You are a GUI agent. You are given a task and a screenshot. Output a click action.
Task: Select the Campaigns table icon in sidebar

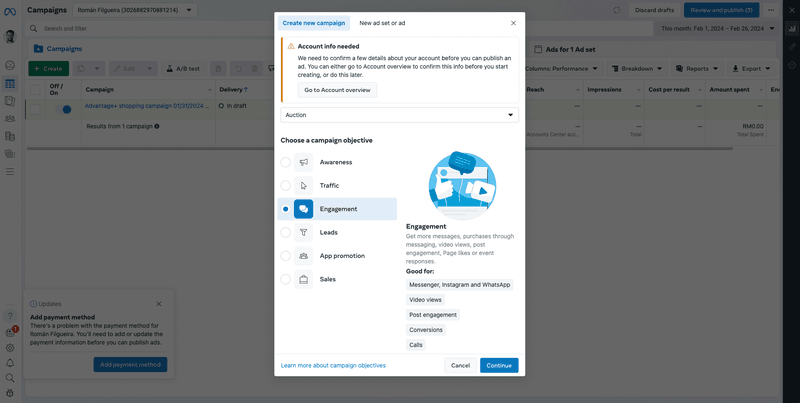[10, 83]
